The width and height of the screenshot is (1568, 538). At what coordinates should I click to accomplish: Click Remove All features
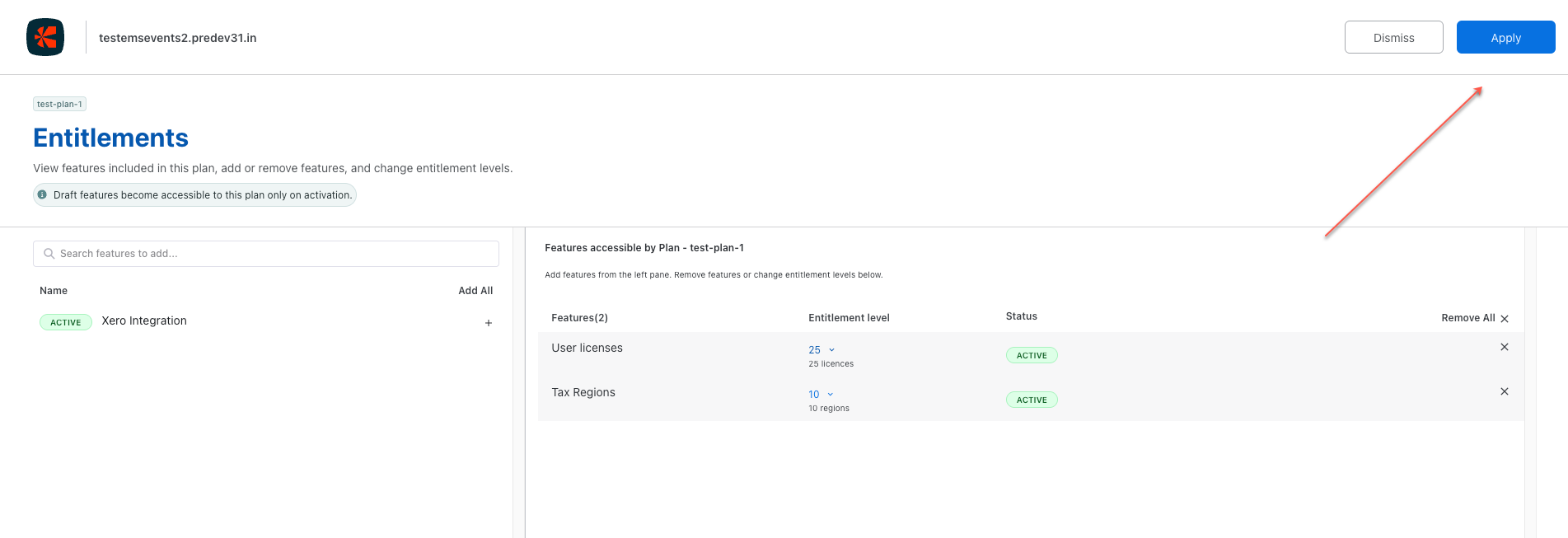point(1474,318)
